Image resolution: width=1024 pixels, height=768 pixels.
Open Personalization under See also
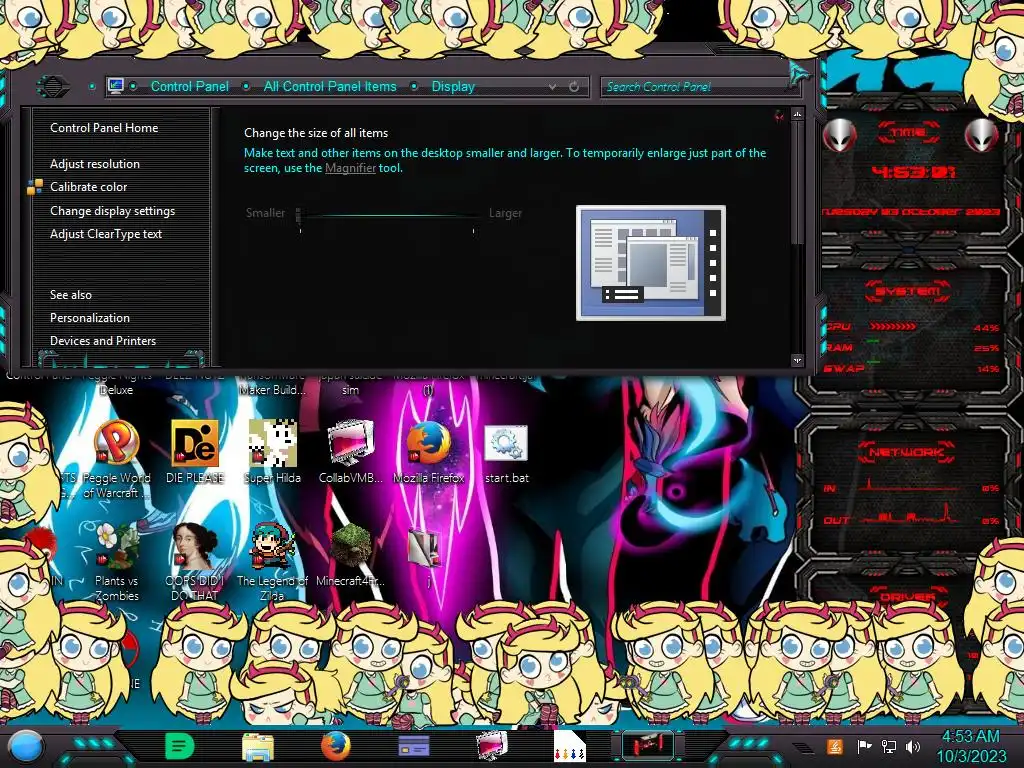coord(89,318)
